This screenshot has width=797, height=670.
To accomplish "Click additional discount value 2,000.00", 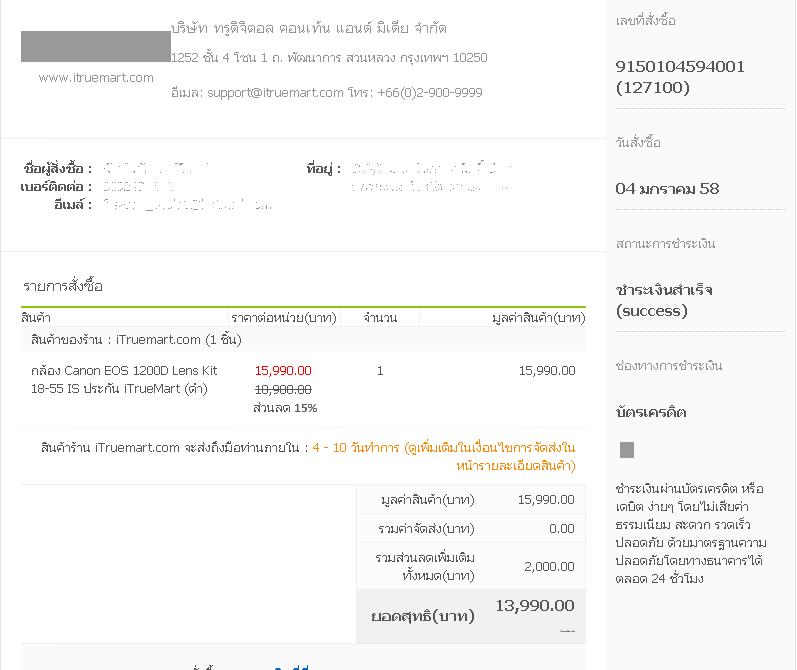I will (549, 566).
